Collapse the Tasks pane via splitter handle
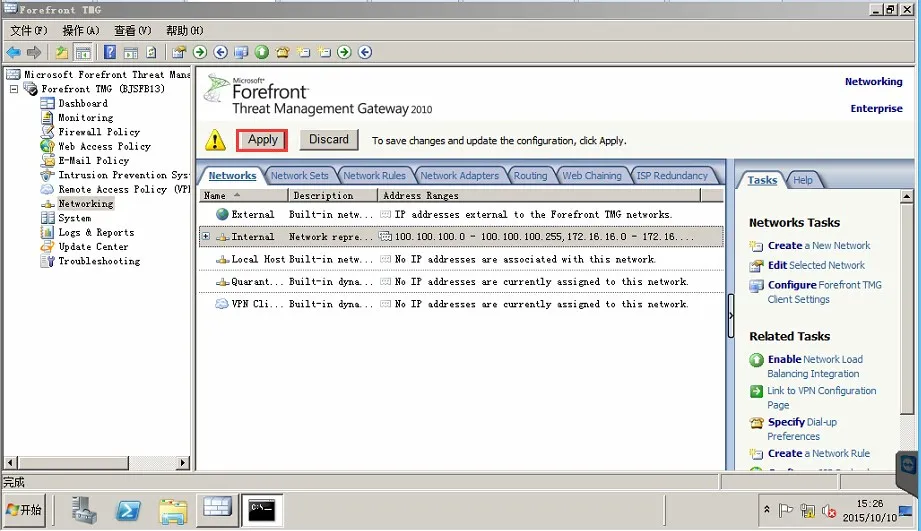The width and height of the screenshot is (921, 531). pos(731,315)
